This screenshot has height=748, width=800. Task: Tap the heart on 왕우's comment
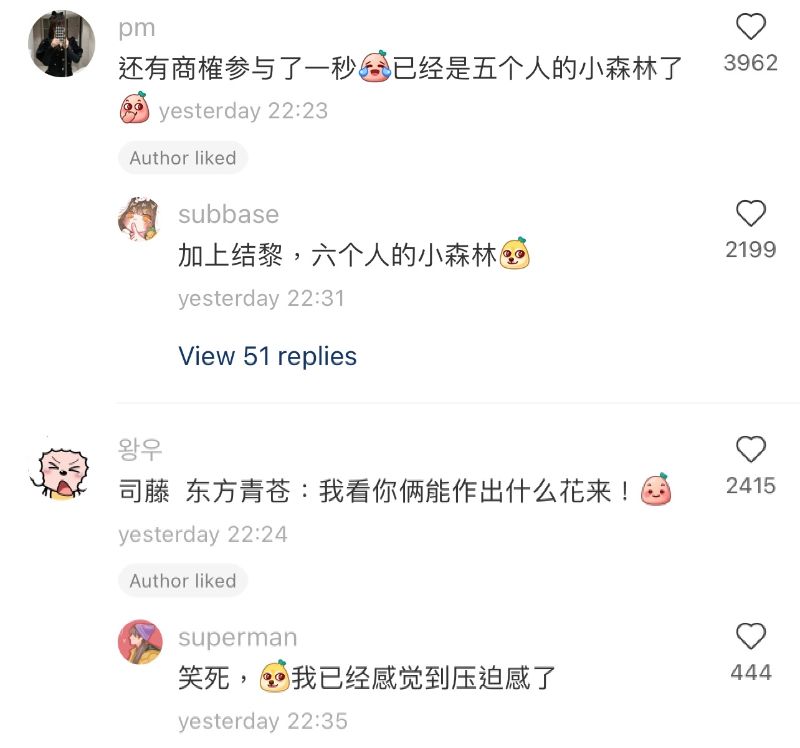[x=751, y=449]
